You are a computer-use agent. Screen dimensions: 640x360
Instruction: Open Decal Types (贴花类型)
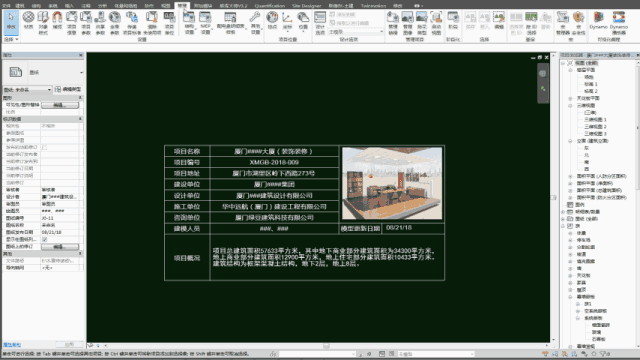click(x=422, y=22)
